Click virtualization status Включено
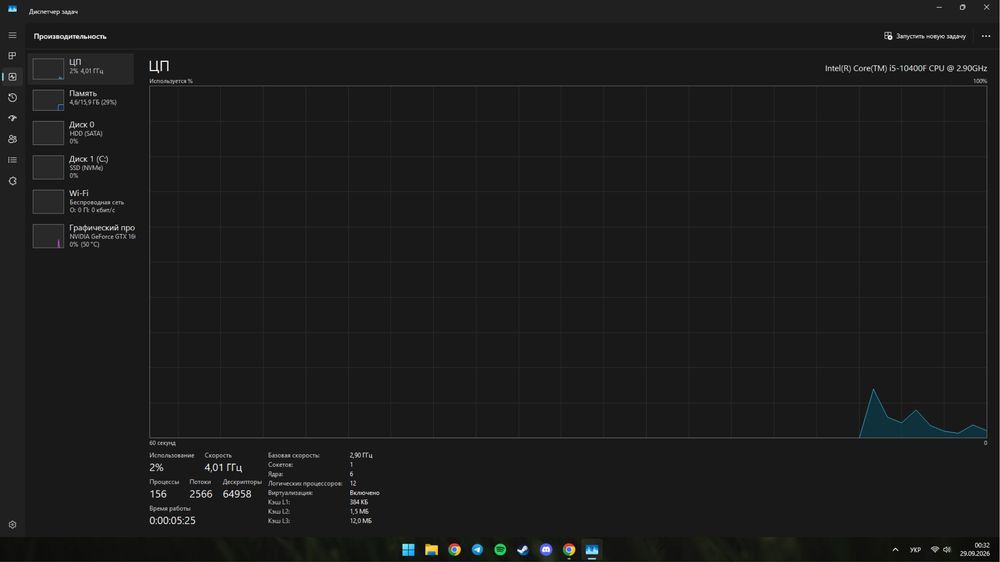Screen dimensions: 1000x562 pos(364,493)
